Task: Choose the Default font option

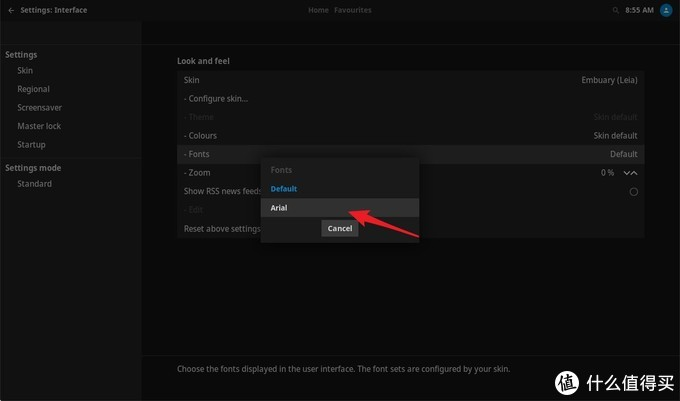Action: [x=340, y=189]
